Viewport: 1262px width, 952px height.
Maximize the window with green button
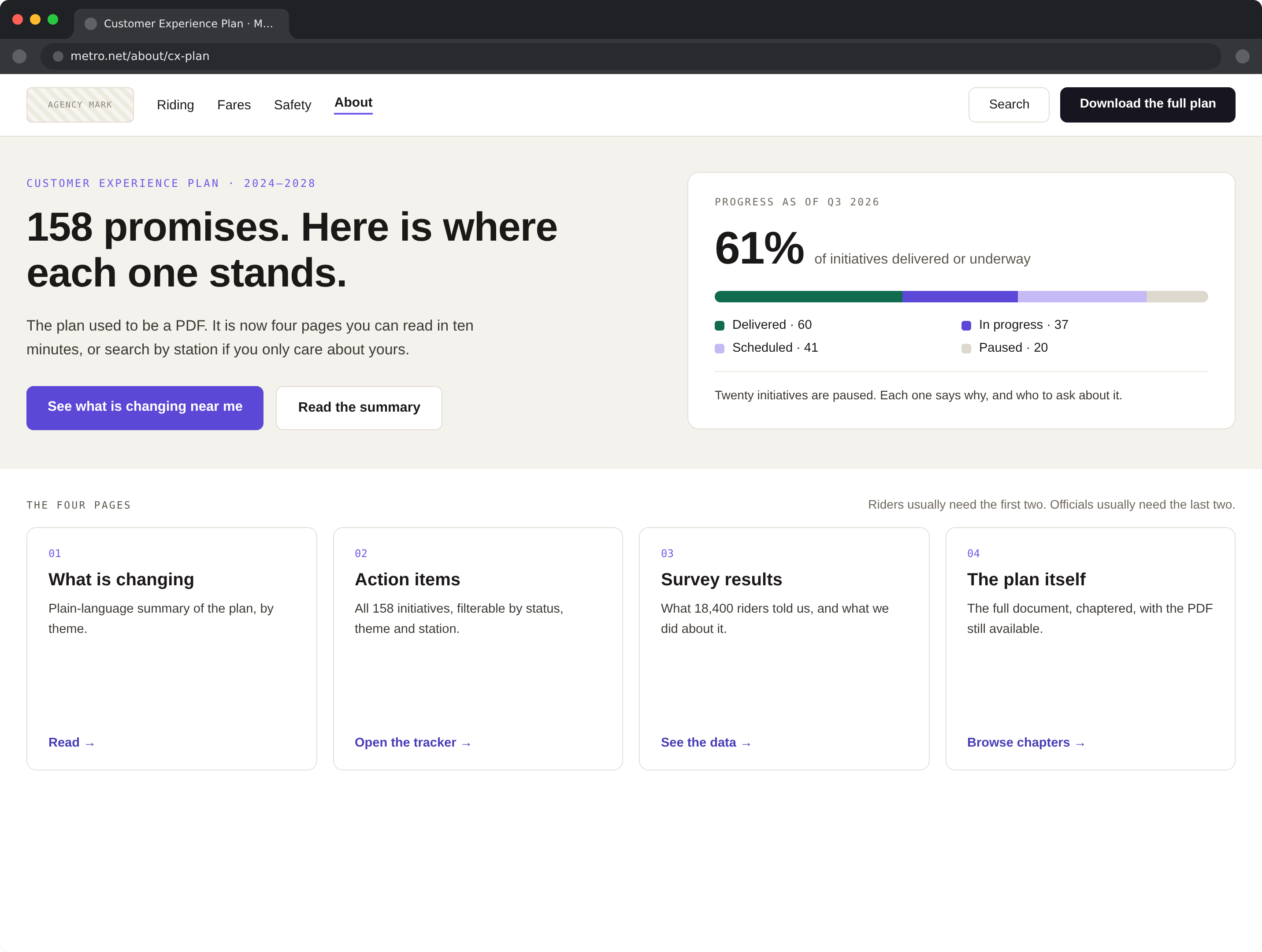tap(53, 19)
